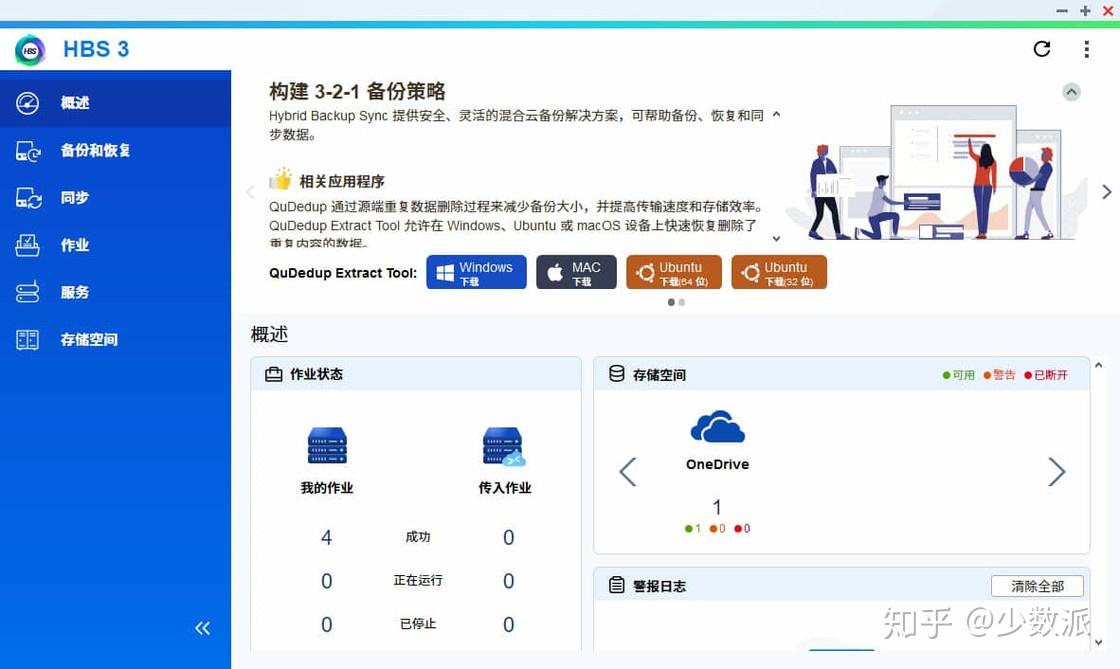
Task: Click the 警告 orange legend indicator
Action: pos(999,375)
